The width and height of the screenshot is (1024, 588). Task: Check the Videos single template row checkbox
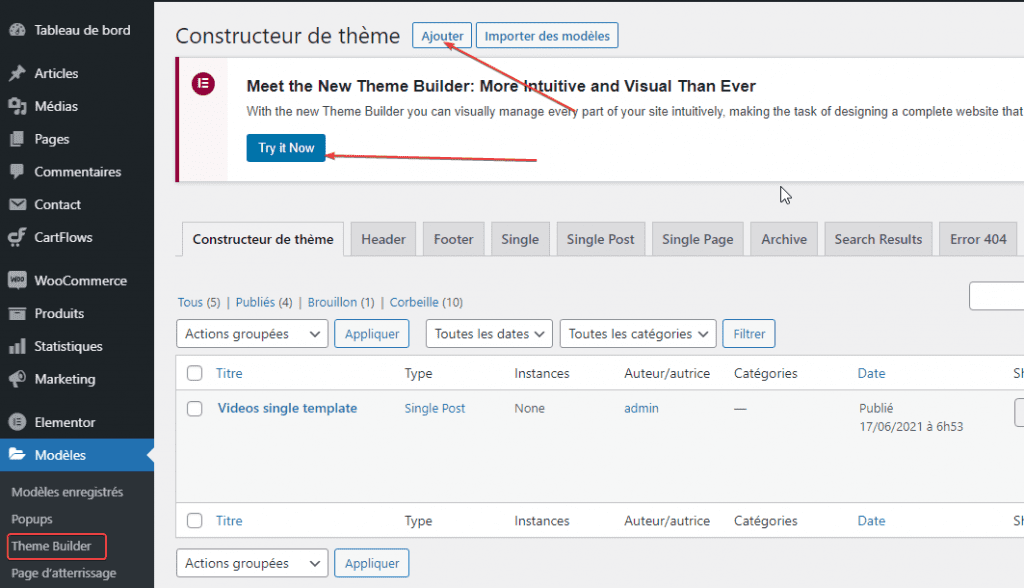194,408
